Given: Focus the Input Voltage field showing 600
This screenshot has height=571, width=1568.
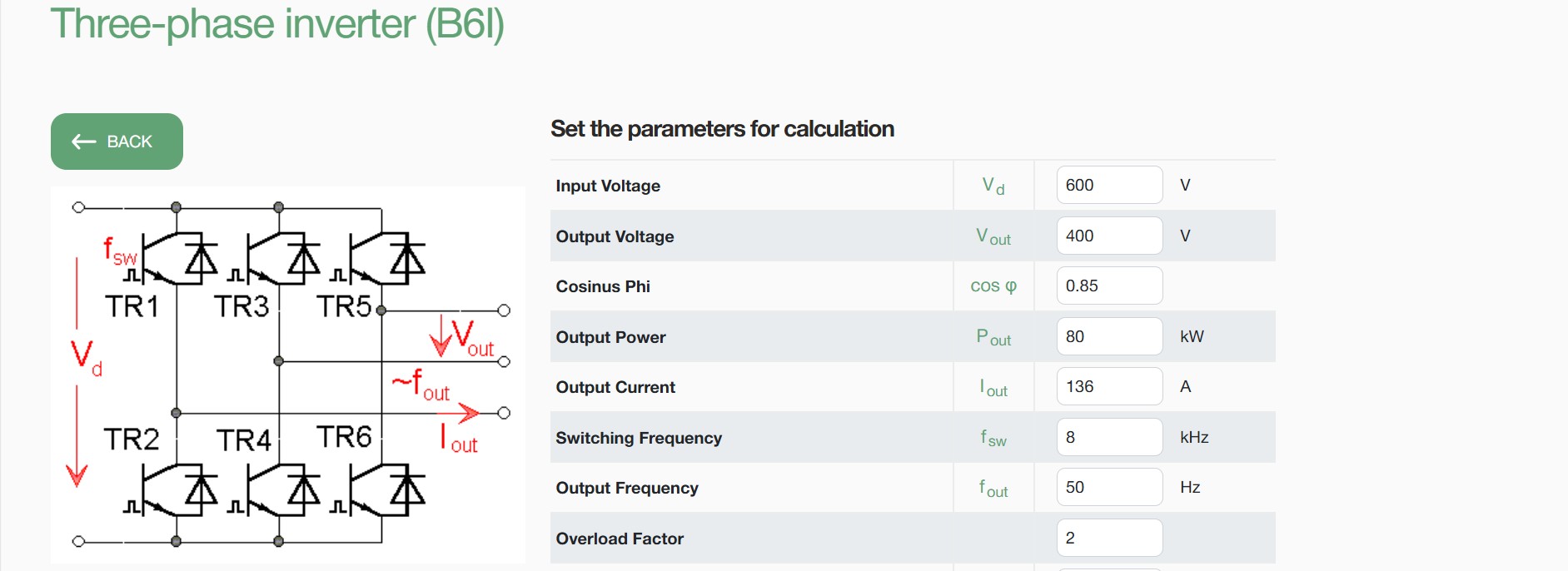Looking at the screenshot, I should point(1108,185).
